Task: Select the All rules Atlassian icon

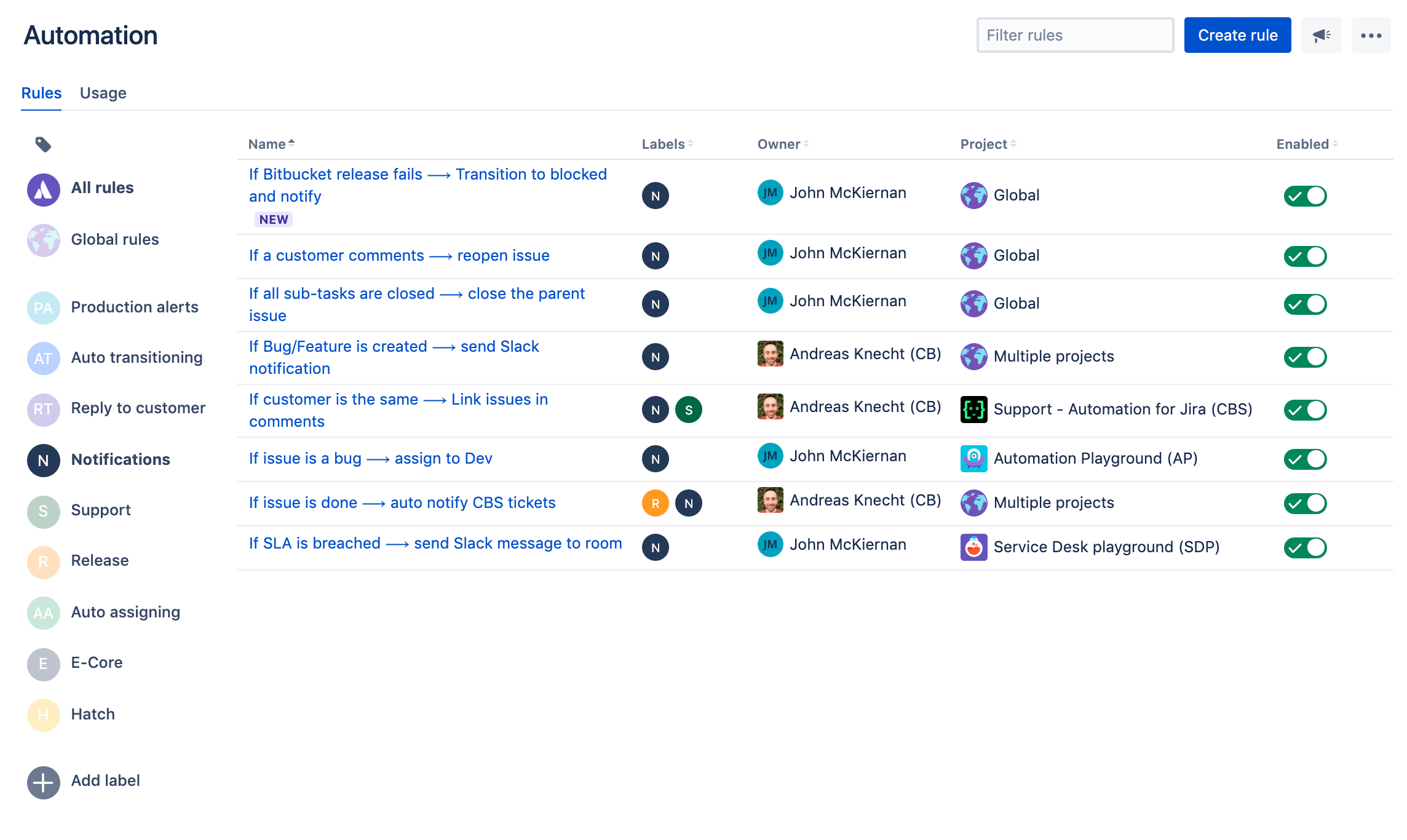Action: tap(43, 189)
